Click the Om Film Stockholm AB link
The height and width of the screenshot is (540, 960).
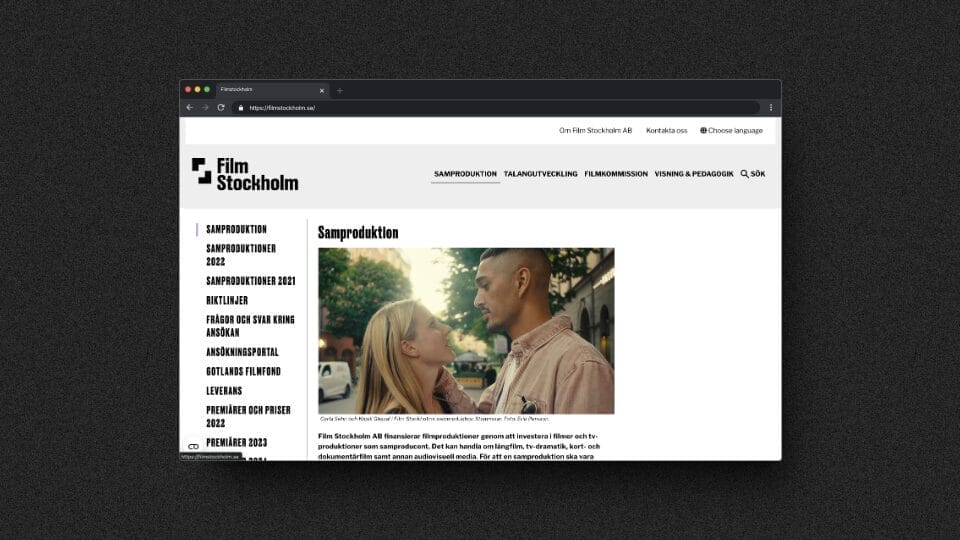coord(595,130)
